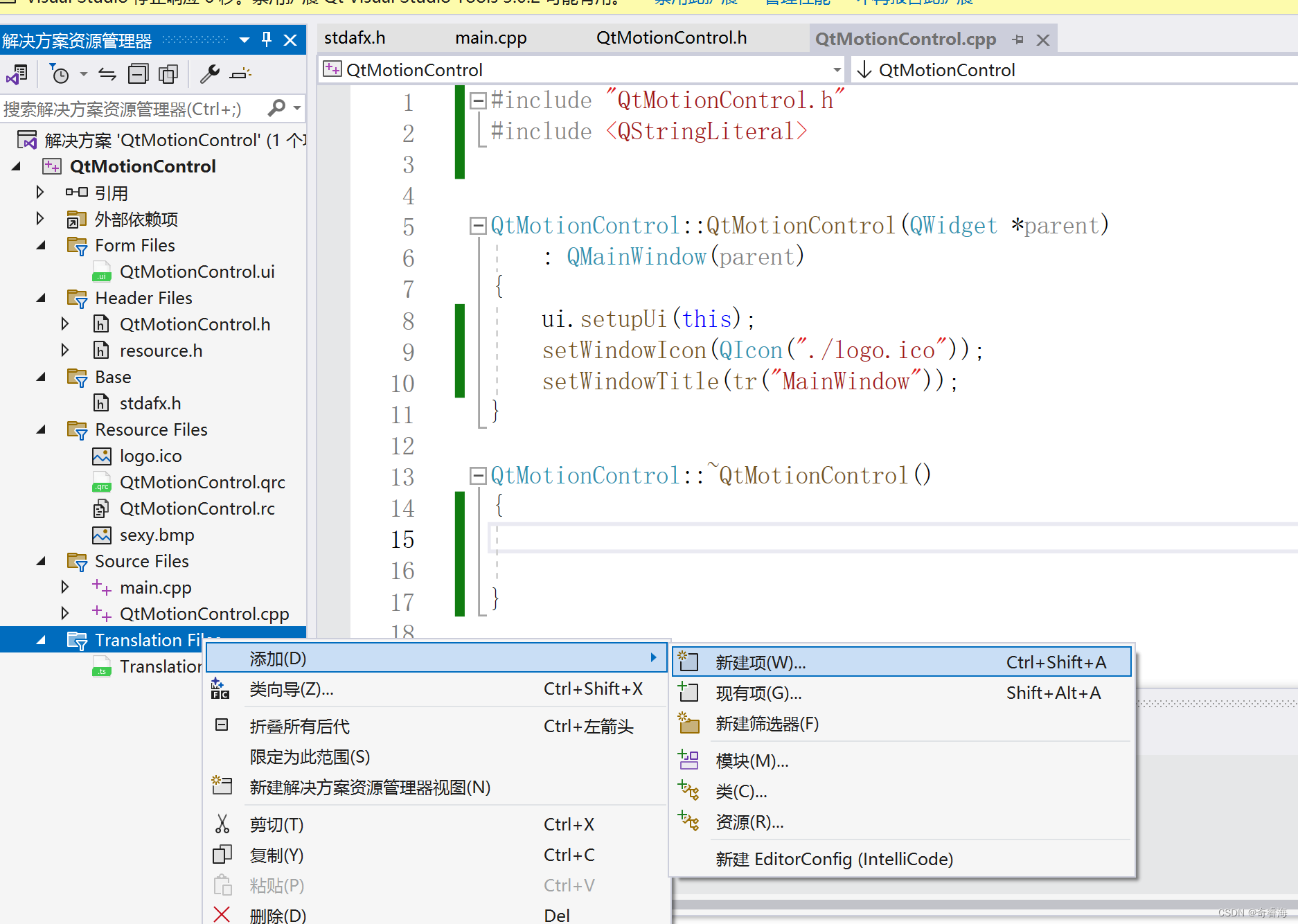Click the 类(C) add class icon
Image resolution: width=1298 pixels, height=924 pixels.
tap(688, 790)
